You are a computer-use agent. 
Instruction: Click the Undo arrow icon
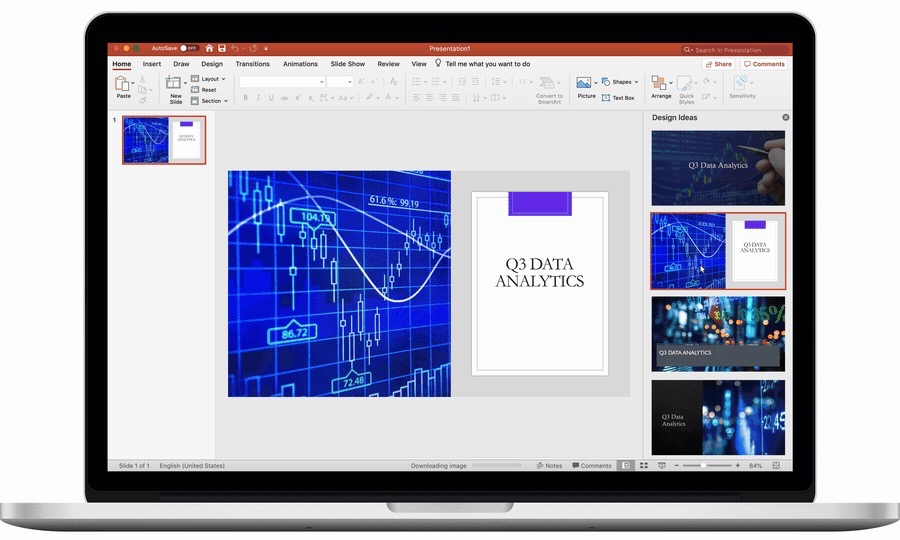click(x=235, y=48)
